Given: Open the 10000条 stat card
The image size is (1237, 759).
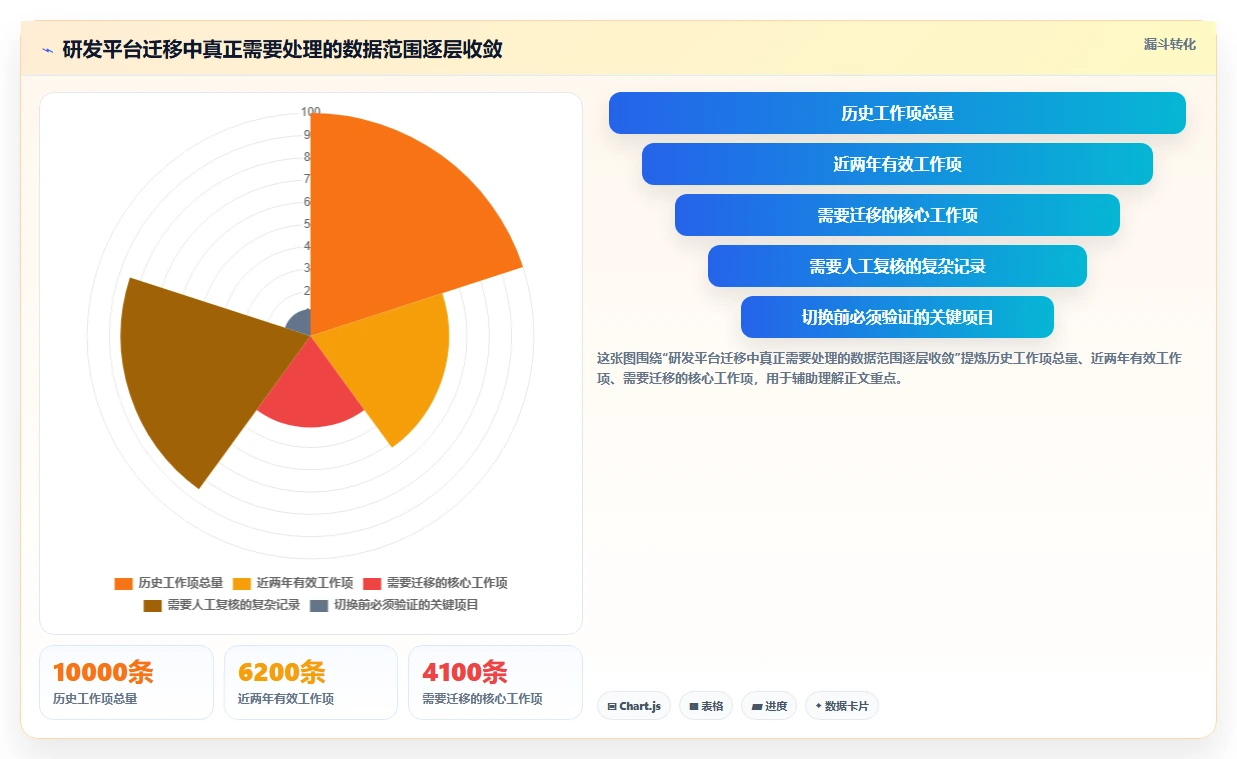Looking at the screenshot, I should pos(126,682).
